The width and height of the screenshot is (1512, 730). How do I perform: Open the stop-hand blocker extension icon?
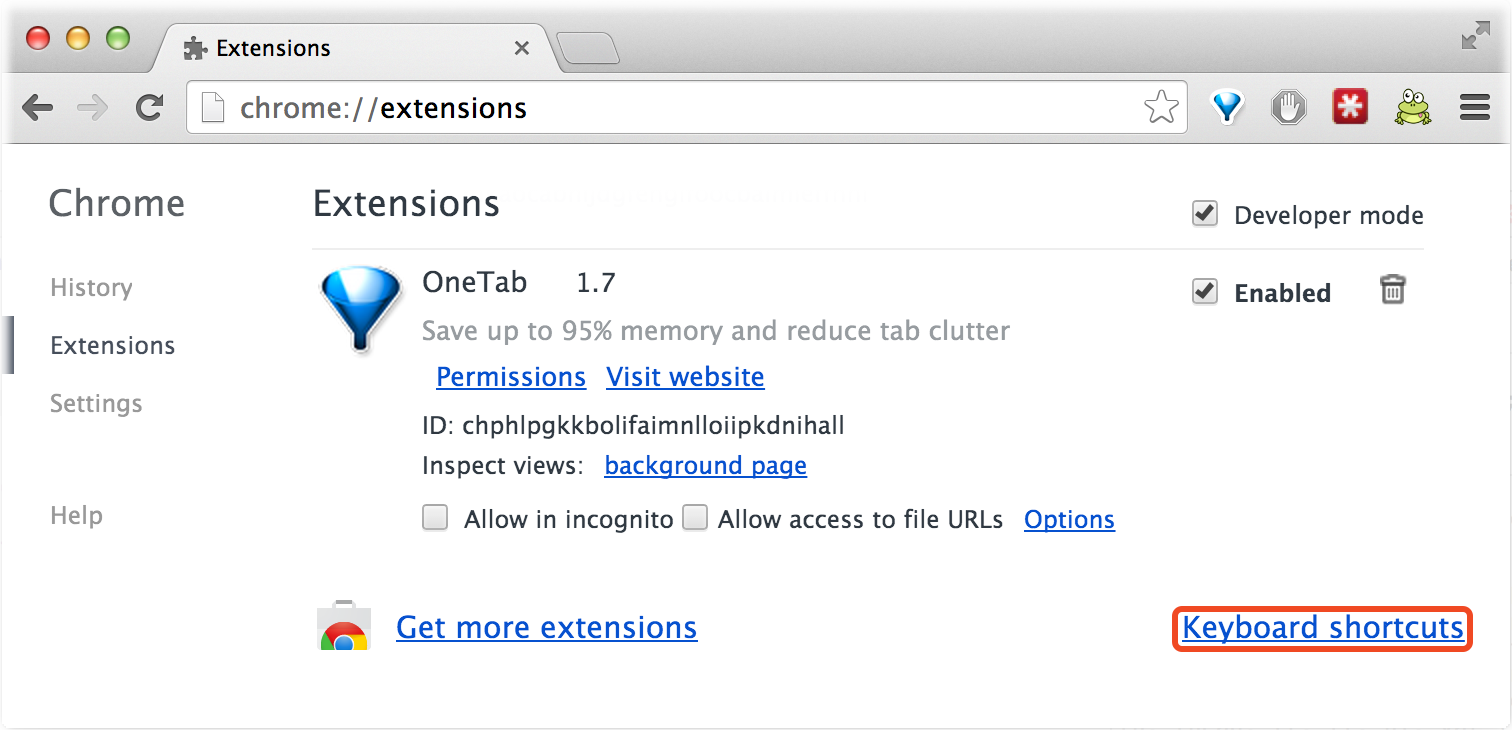tap(1289, 107)
